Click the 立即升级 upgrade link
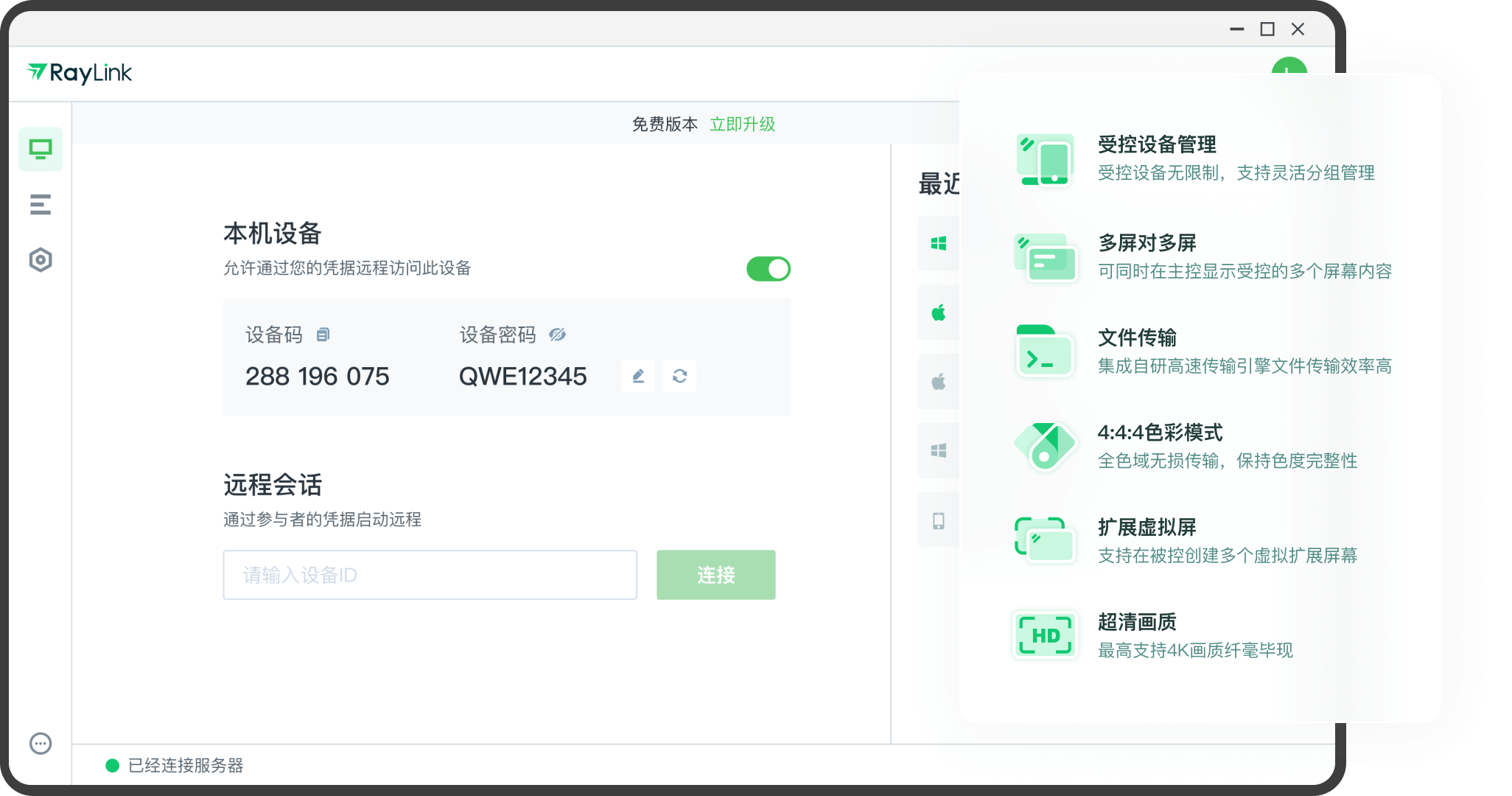The height and width of the screenshot is (796, 1512). point(742,125)
